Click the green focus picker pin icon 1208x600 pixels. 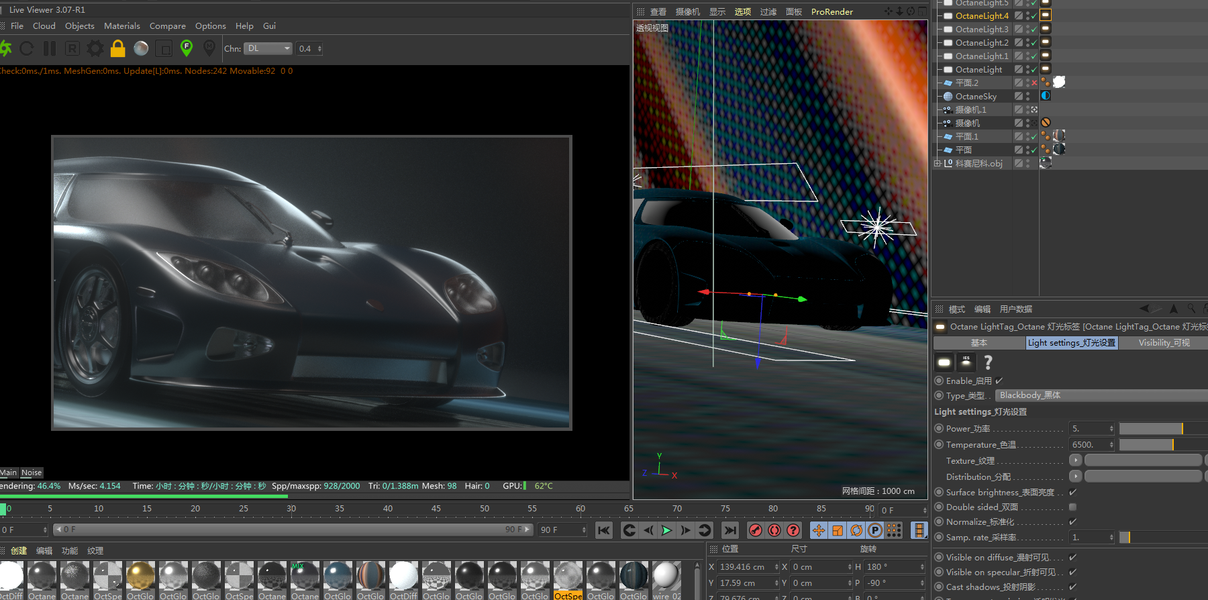pos(186,48)
